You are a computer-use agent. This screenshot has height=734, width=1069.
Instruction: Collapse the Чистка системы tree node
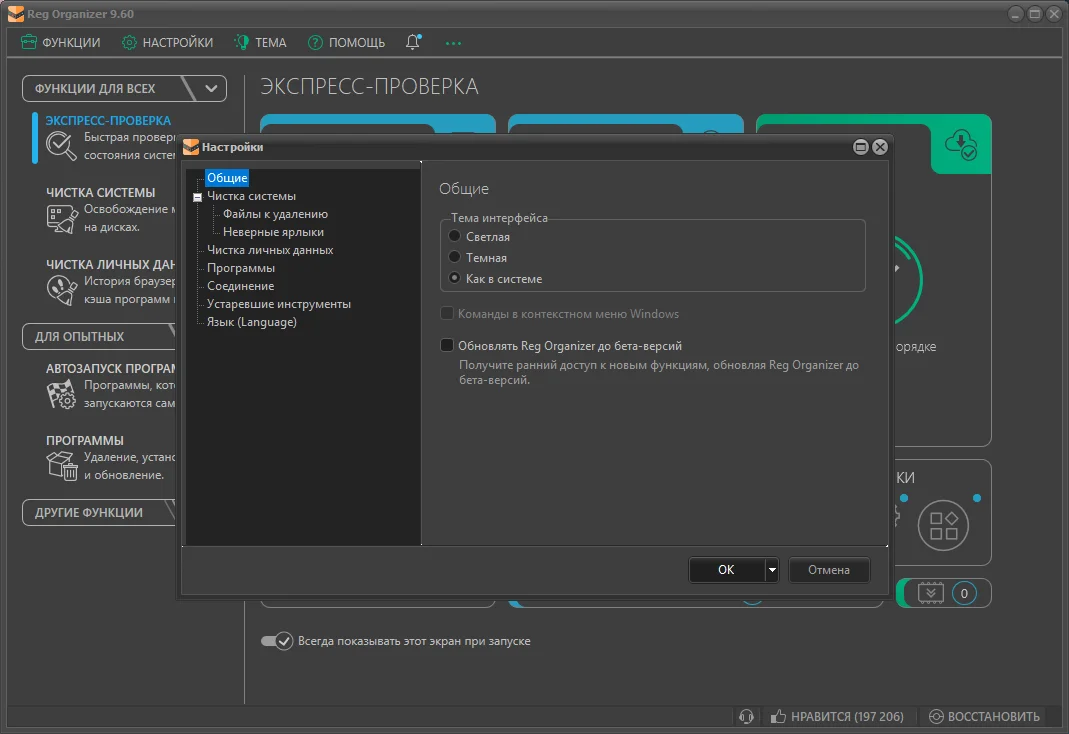pyautogui.click(x=198, y=197)
